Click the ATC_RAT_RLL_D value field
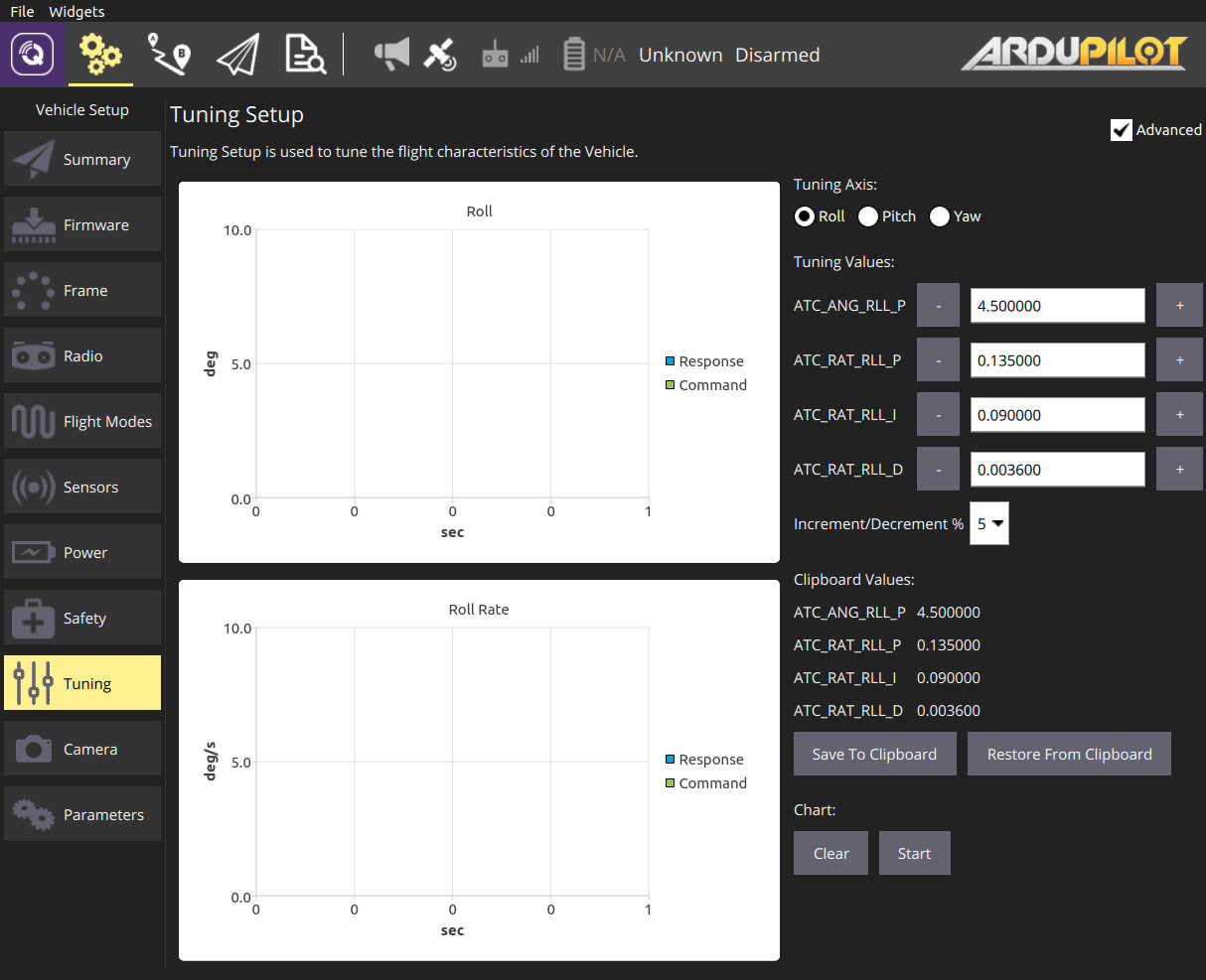The image size is (1206, 980). [1057, 470]
